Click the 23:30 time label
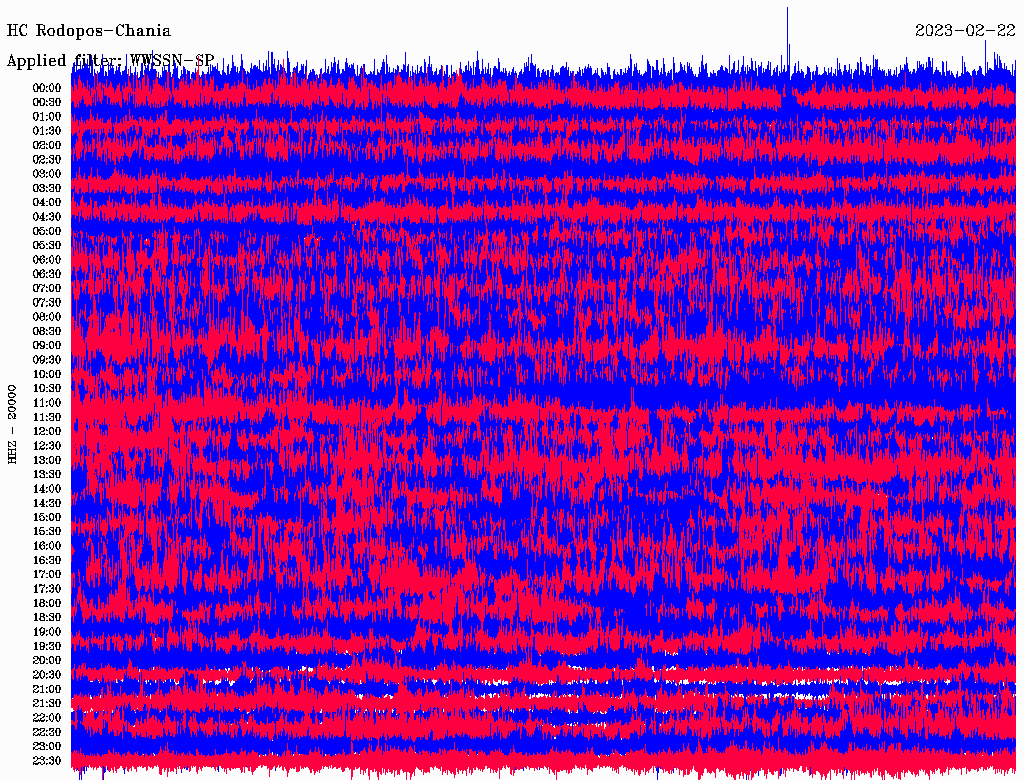Viewport: 1024px width, 780px height. tap(47, 761)
